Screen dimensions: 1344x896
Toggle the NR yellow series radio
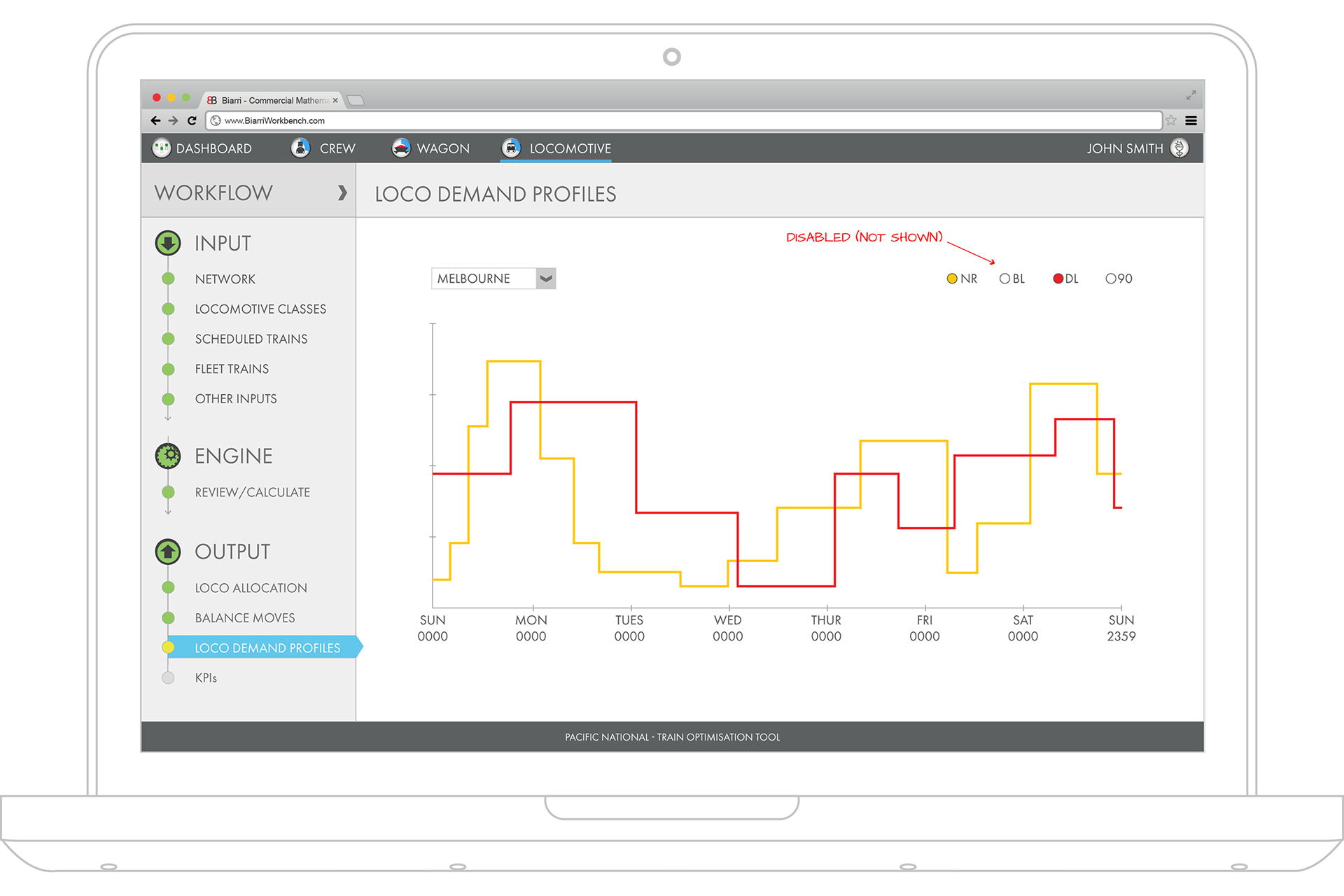(952, 279)
